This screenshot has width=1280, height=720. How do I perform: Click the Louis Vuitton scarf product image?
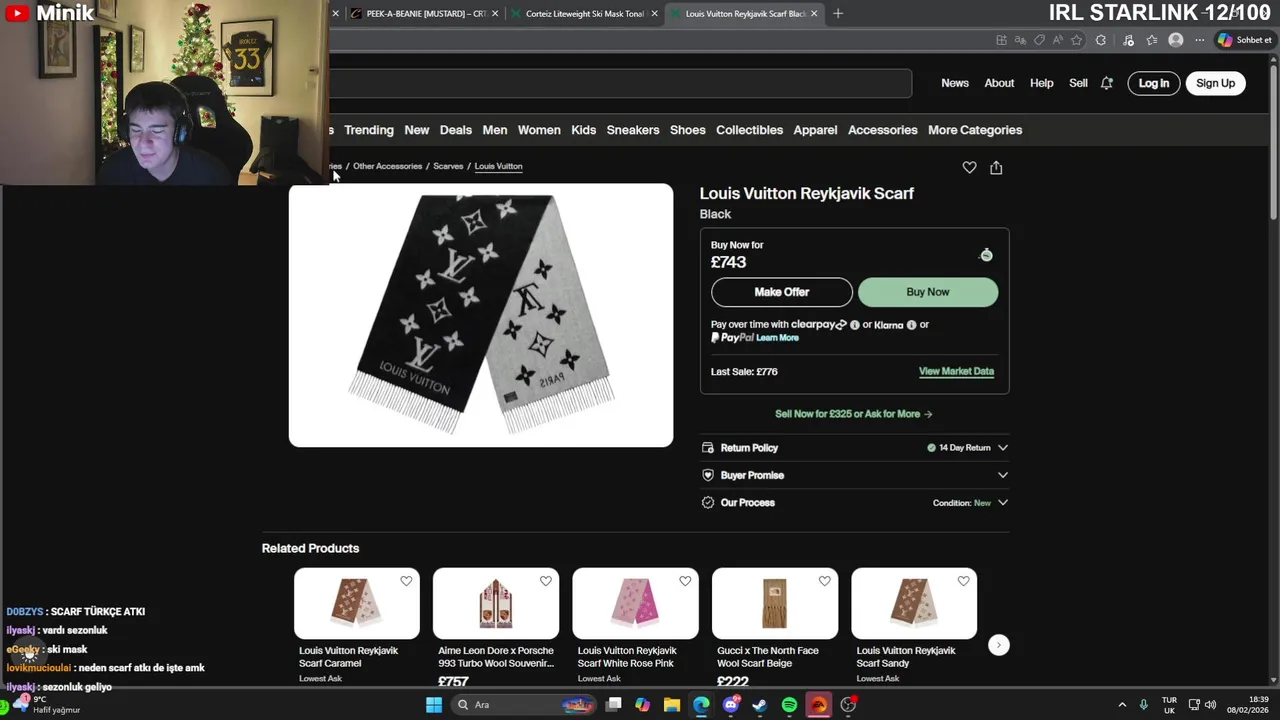[481, 315]
